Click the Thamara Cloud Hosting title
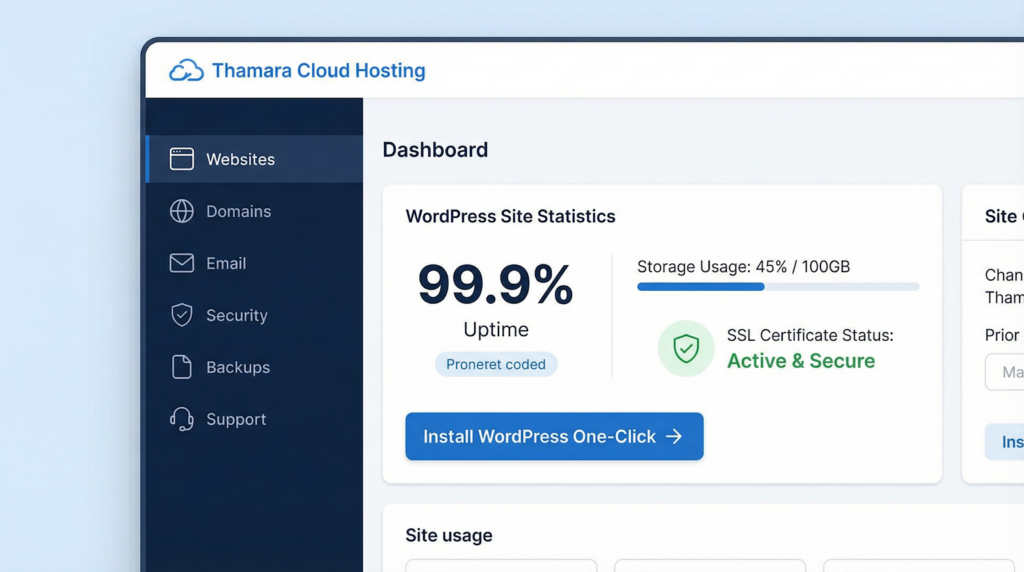The height and width of the screenshot is (572, 1024). [319, 71]
